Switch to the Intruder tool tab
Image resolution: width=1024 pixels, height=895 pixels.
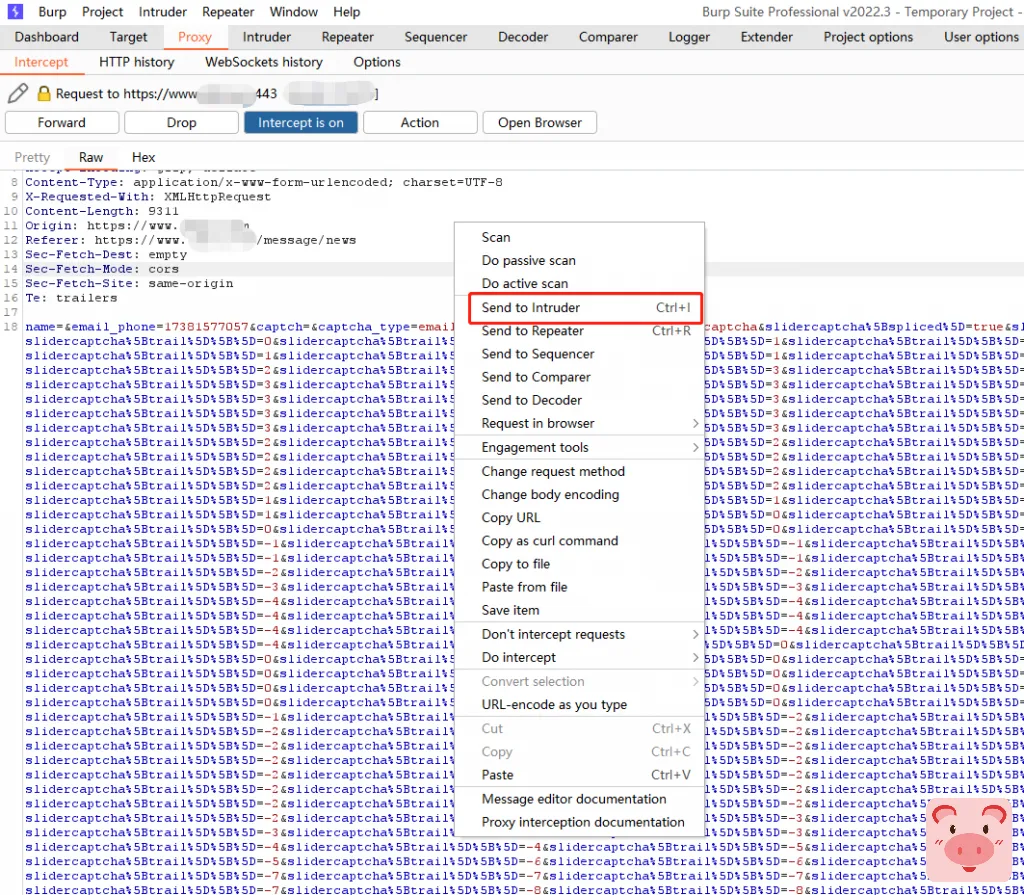coord(266,37)
